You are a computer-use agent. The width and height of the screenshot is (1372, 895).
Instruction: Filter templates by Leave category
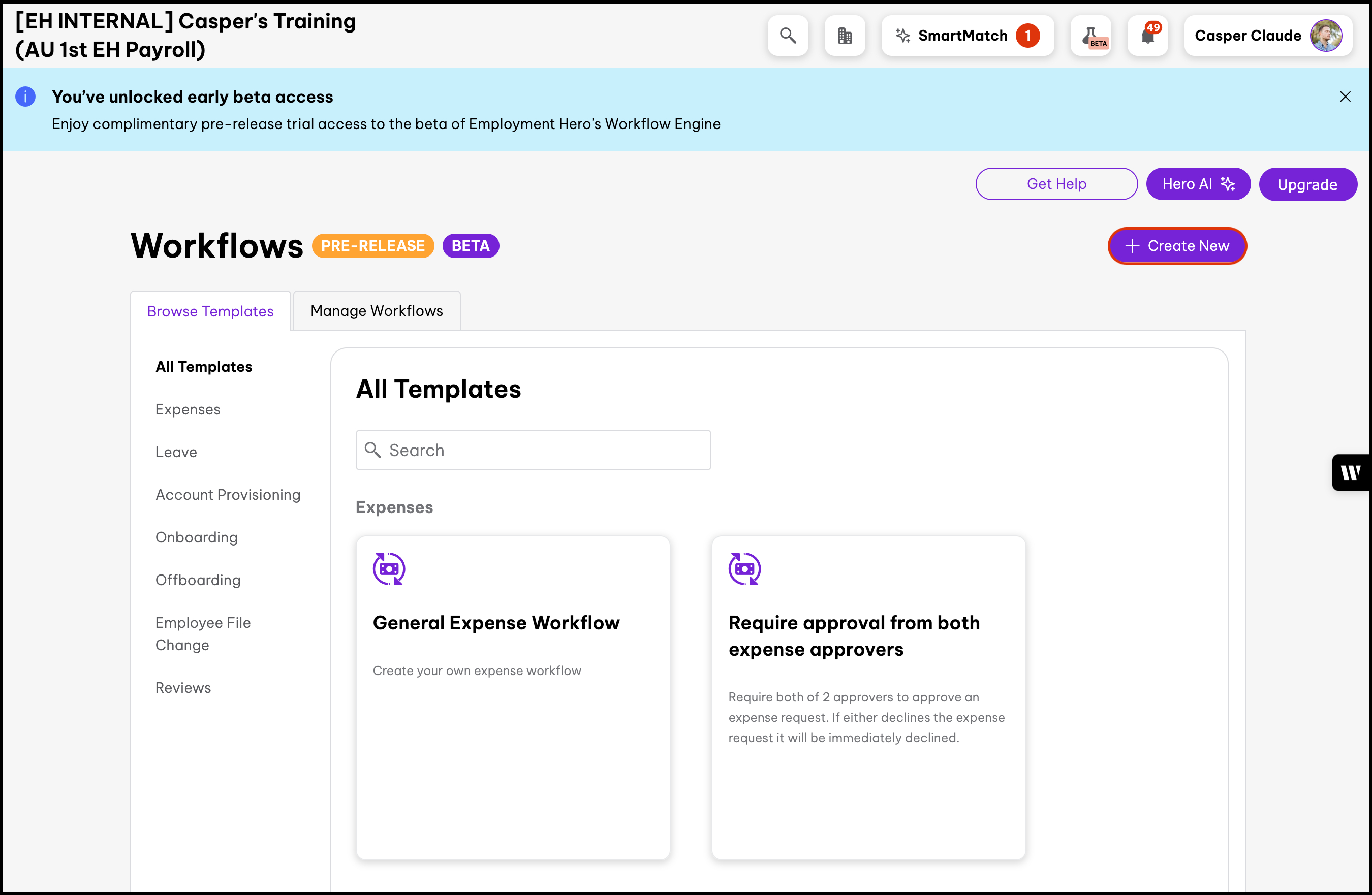click(x=176, y=453)
